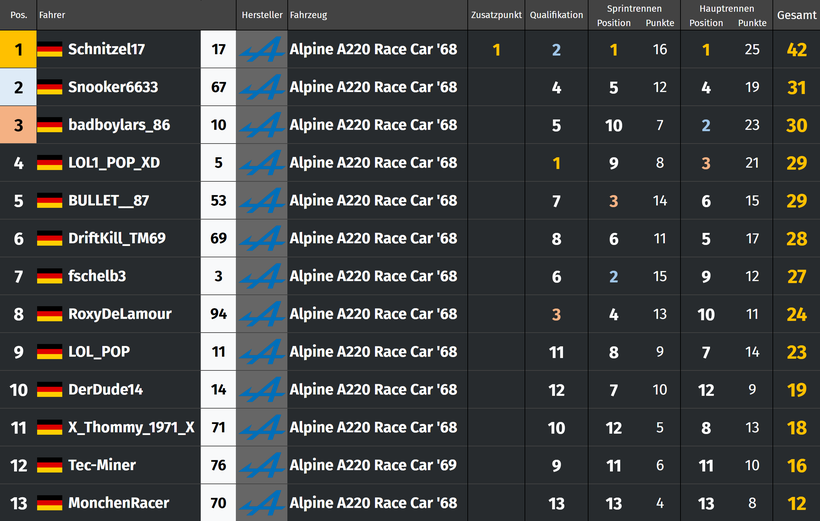Click the Zusatzpunkt column header
Viewport: 820px width, 521px height.
click(x=496, y=15)
